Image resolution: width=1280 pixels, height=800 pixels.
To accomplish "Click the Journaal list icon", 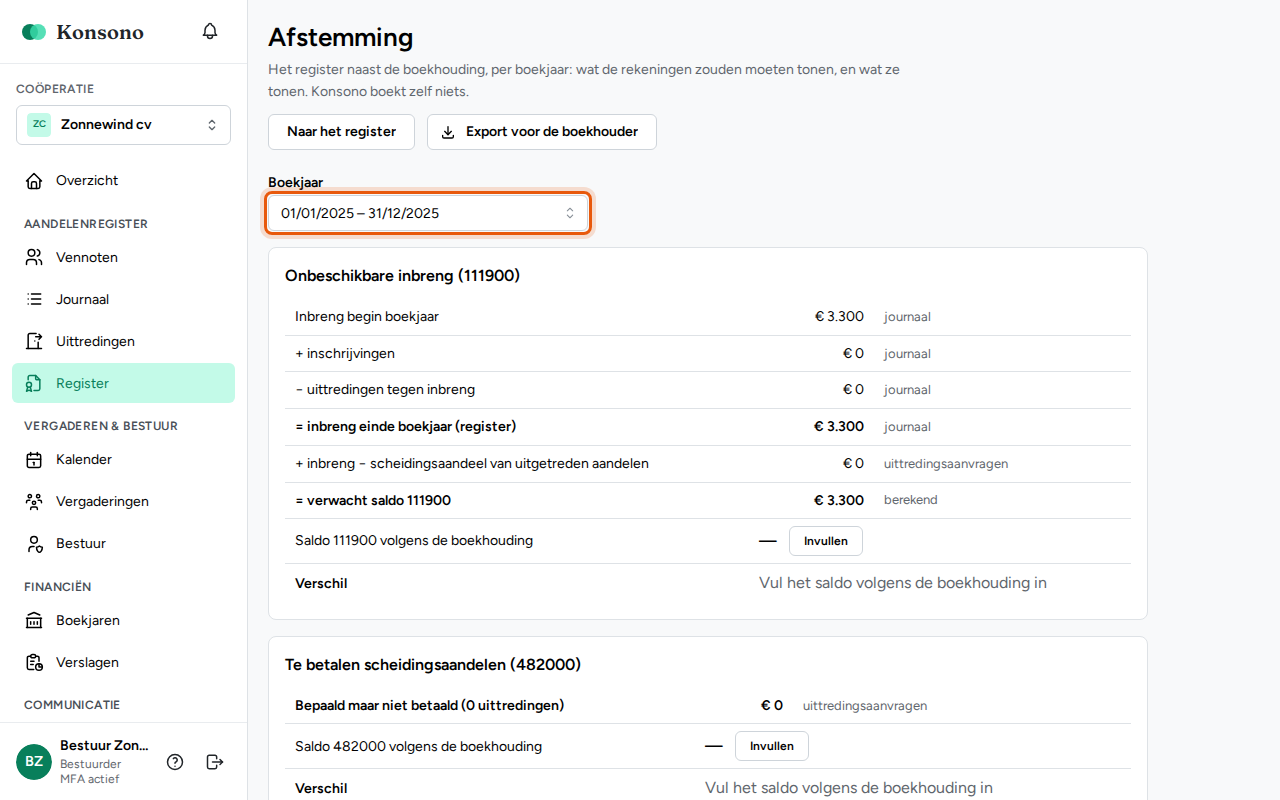I will click(34, 299).
